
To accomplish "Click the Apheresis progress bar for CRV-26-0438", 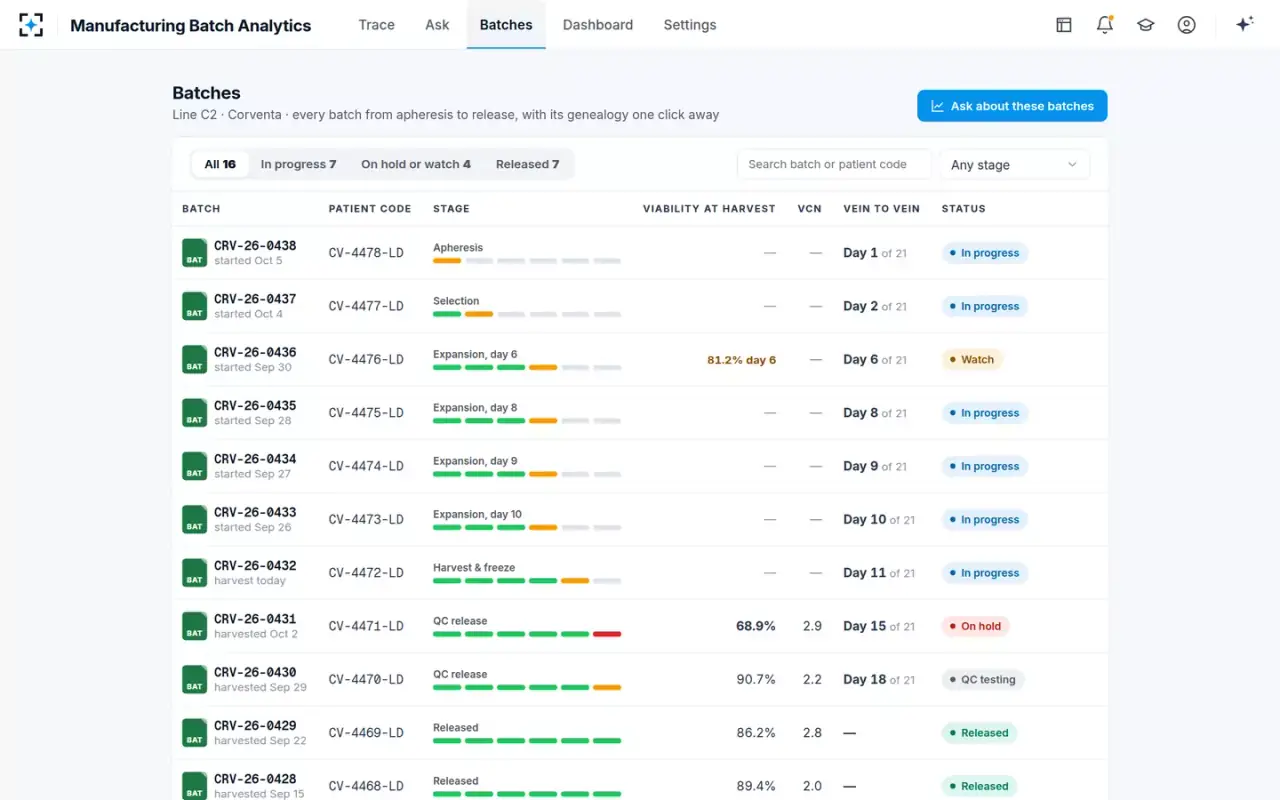I will (x=527, y=261).
